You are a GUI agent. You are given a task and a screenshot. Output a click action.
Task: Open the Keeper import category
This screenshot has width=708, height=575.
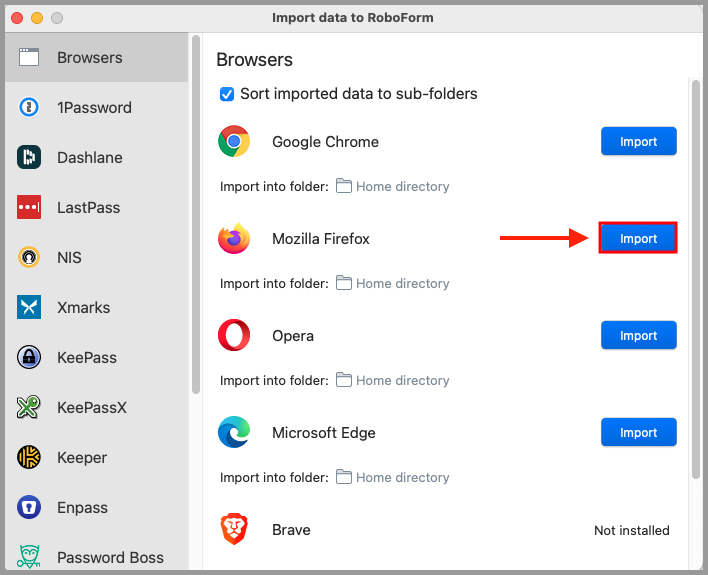point(97,457)
